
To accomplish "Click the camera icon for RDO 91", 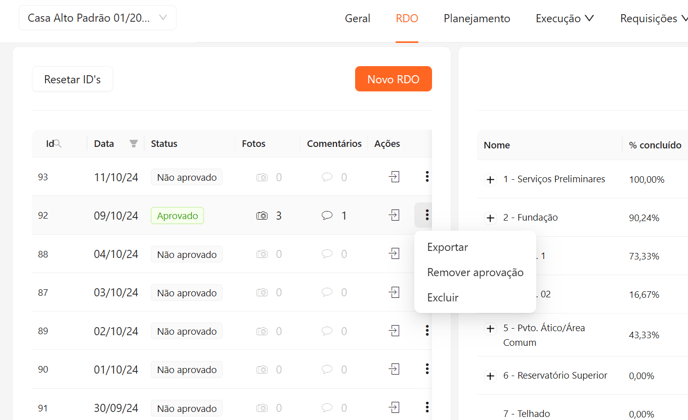I will [262, 408].
